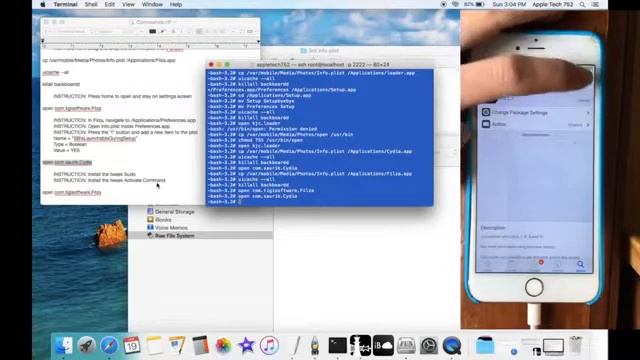Launch iMovie purple star icon in Dock

246,345
